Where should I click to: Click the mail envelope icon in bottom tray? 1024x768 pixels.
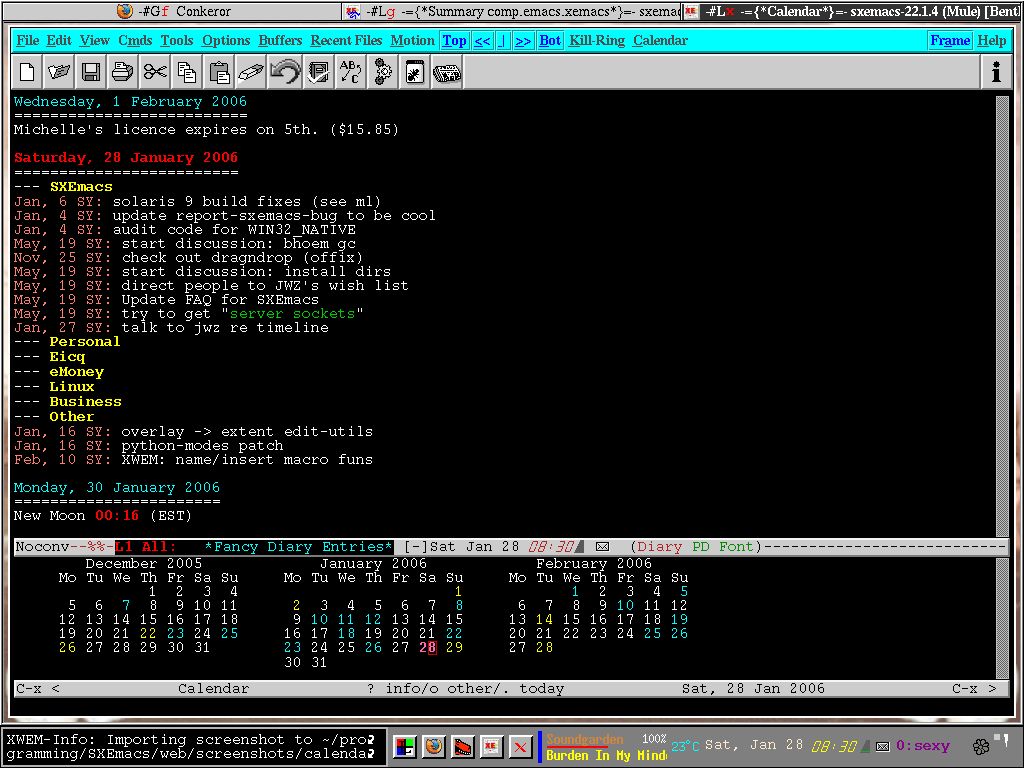tap(882, 746)
